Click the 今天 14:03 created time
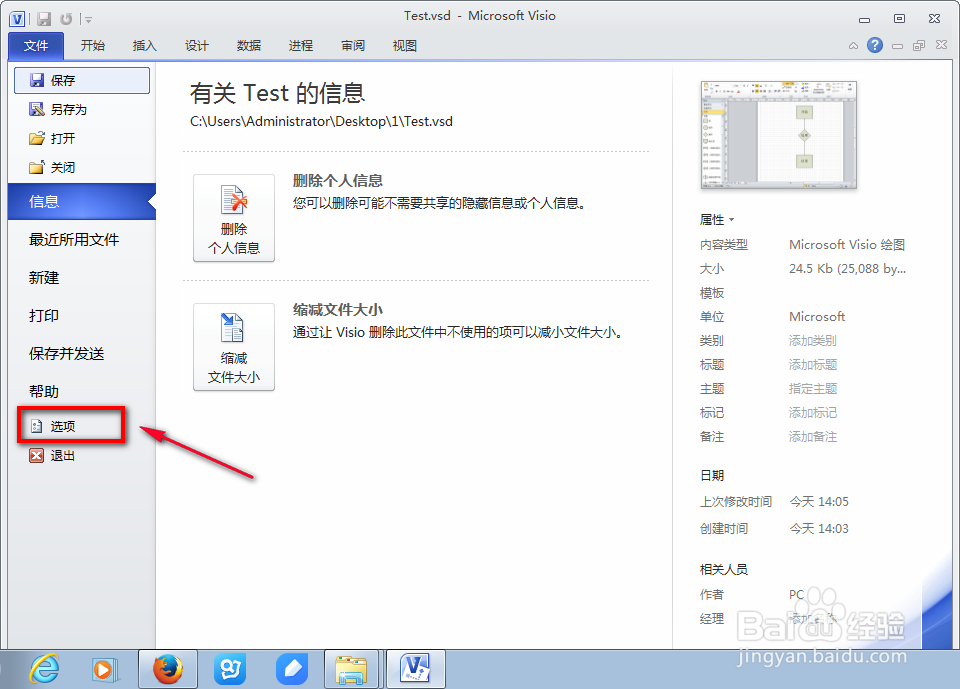 click(x=819, y=529)
